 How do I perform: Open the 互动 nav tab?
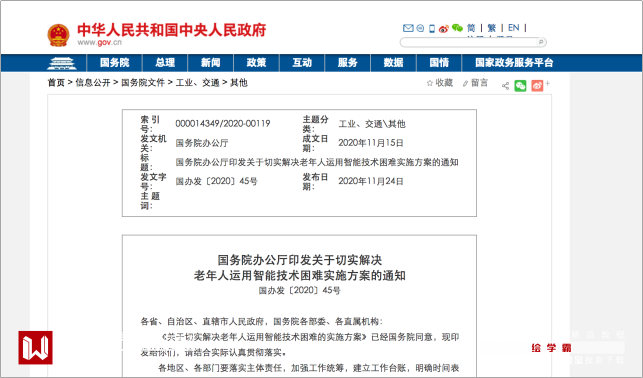point(302,63)
